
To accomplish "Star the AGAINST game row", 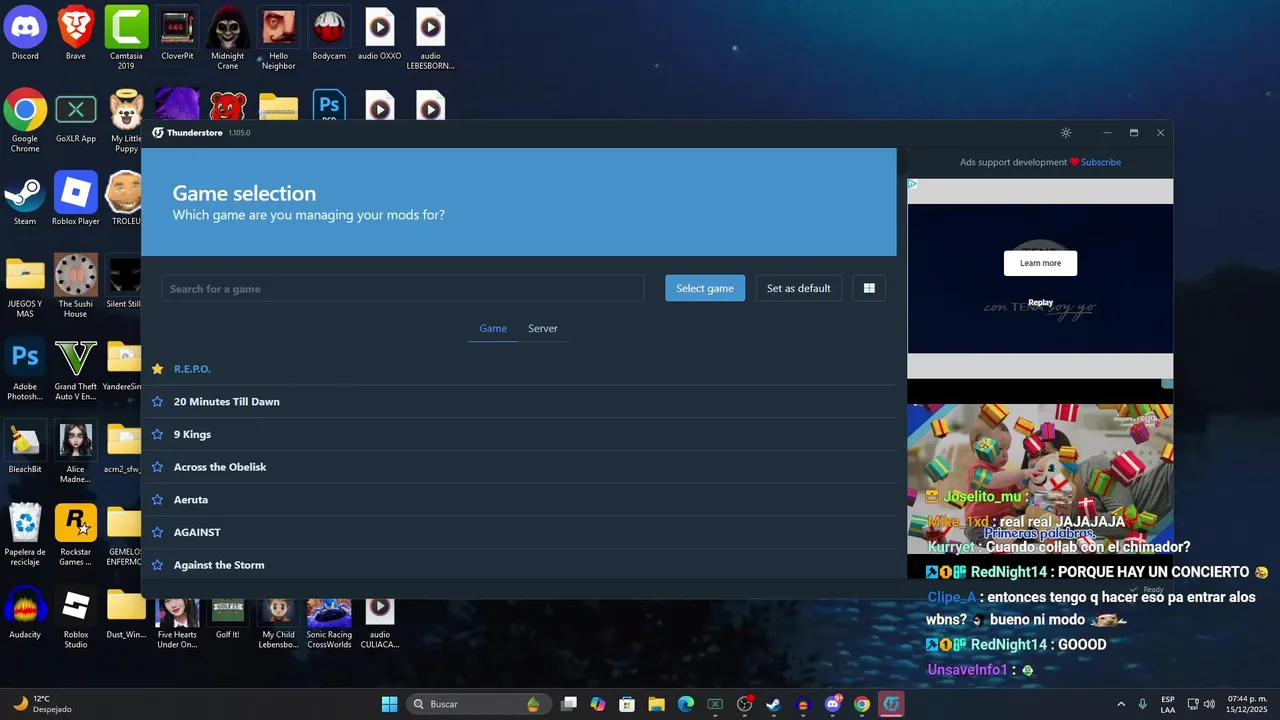I will tap(157, 533).
